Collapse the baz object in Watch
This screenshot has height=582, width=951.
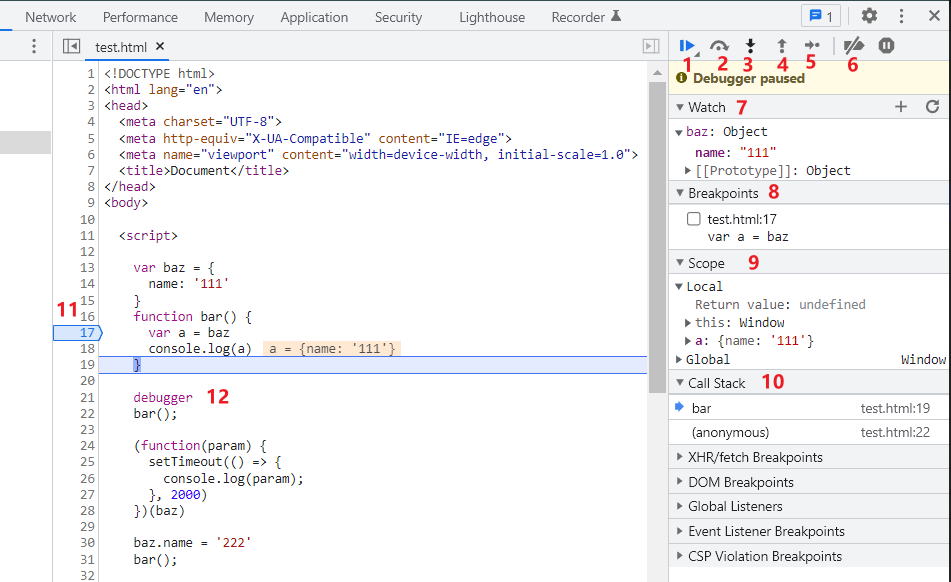click(x=679, y=132)
